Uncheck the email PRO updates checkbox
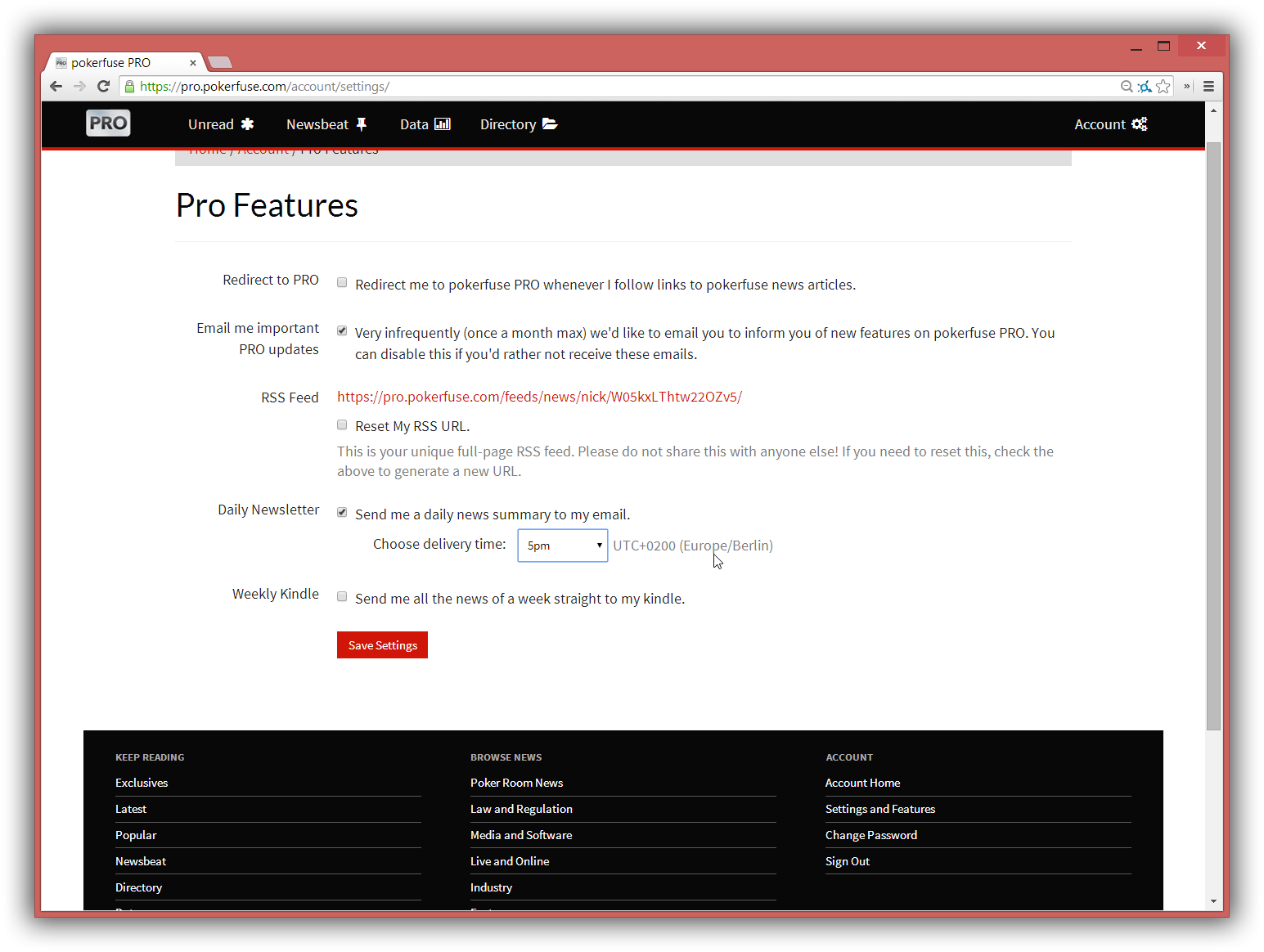Image resolution: width=1264 pixels, height=952 pixels. coord(342,331)
